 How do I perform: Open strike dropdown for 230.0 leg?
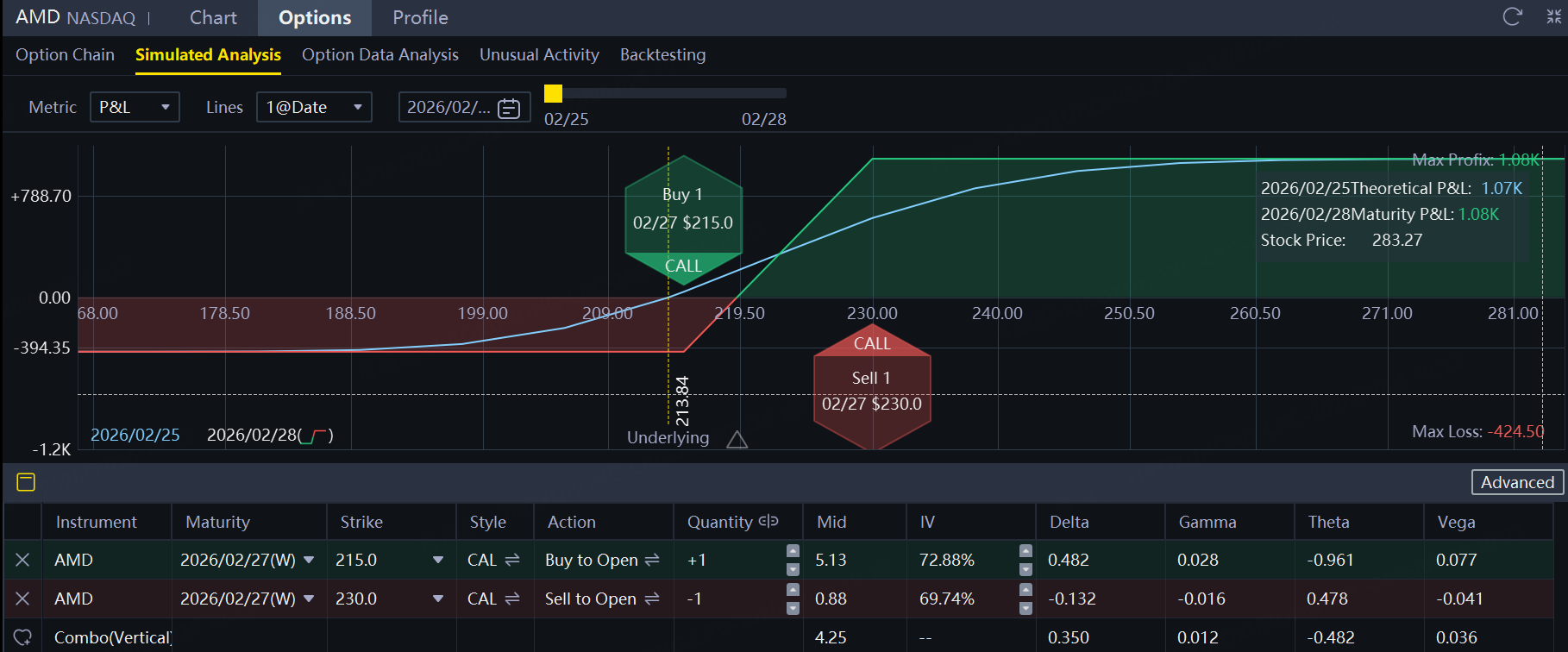coord(438,599)
